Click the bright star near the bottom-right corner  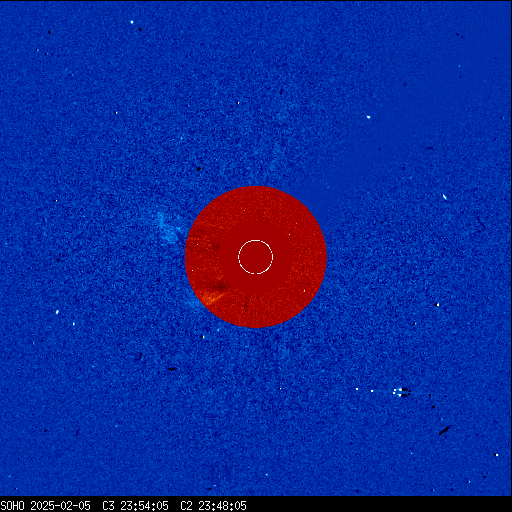click(x=496, y=455)
